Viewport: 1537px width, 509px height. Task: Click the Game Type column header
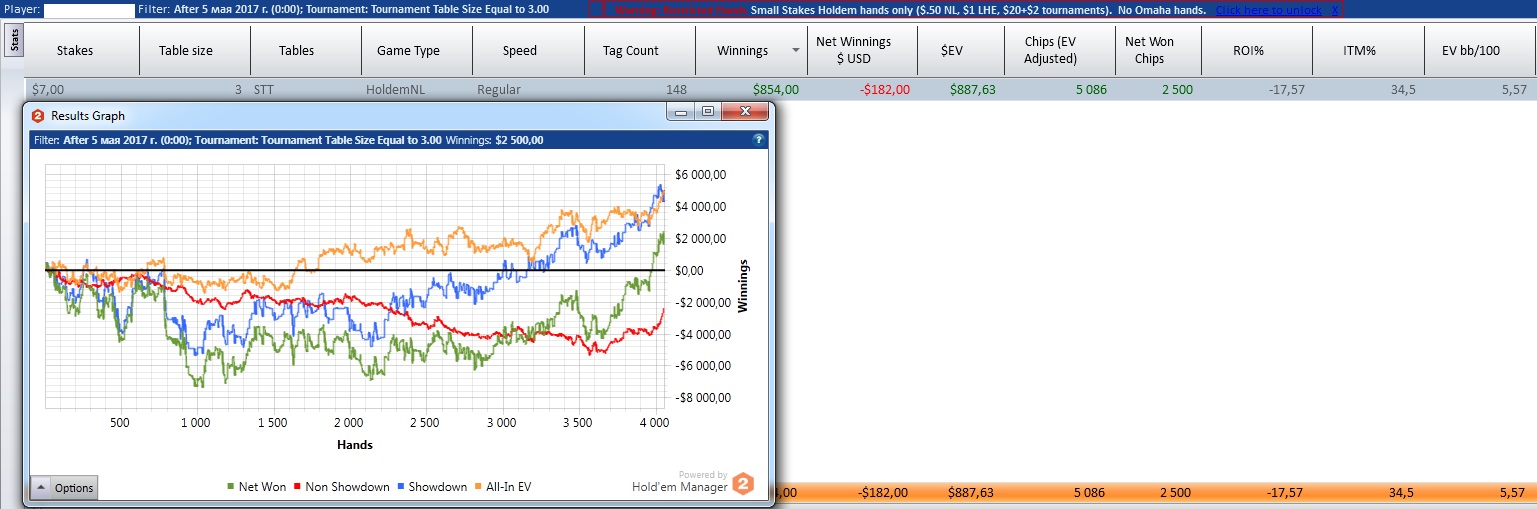408,50
